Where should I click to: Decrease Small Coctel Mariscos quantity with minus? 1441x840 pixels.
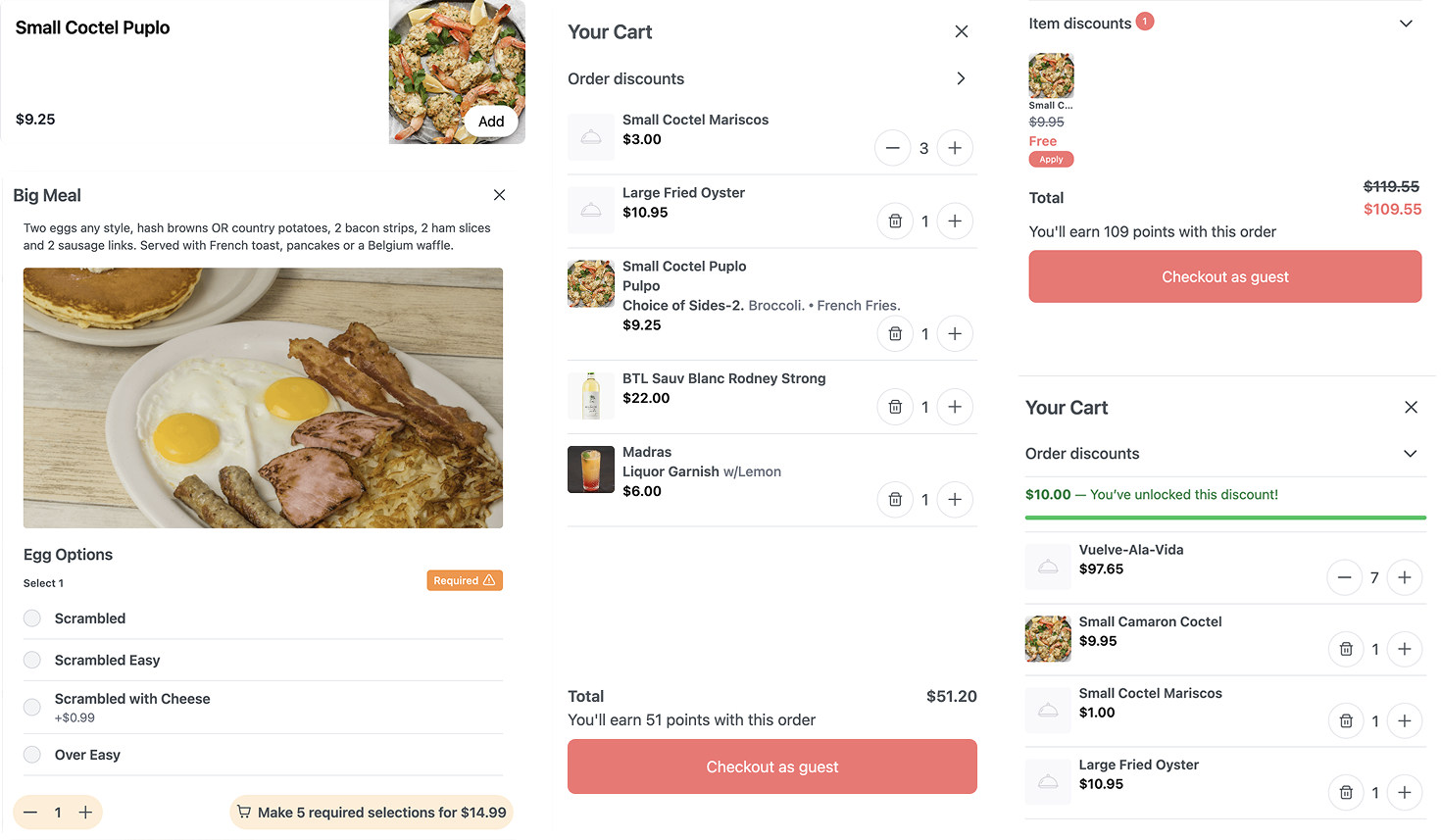point(892,148)
